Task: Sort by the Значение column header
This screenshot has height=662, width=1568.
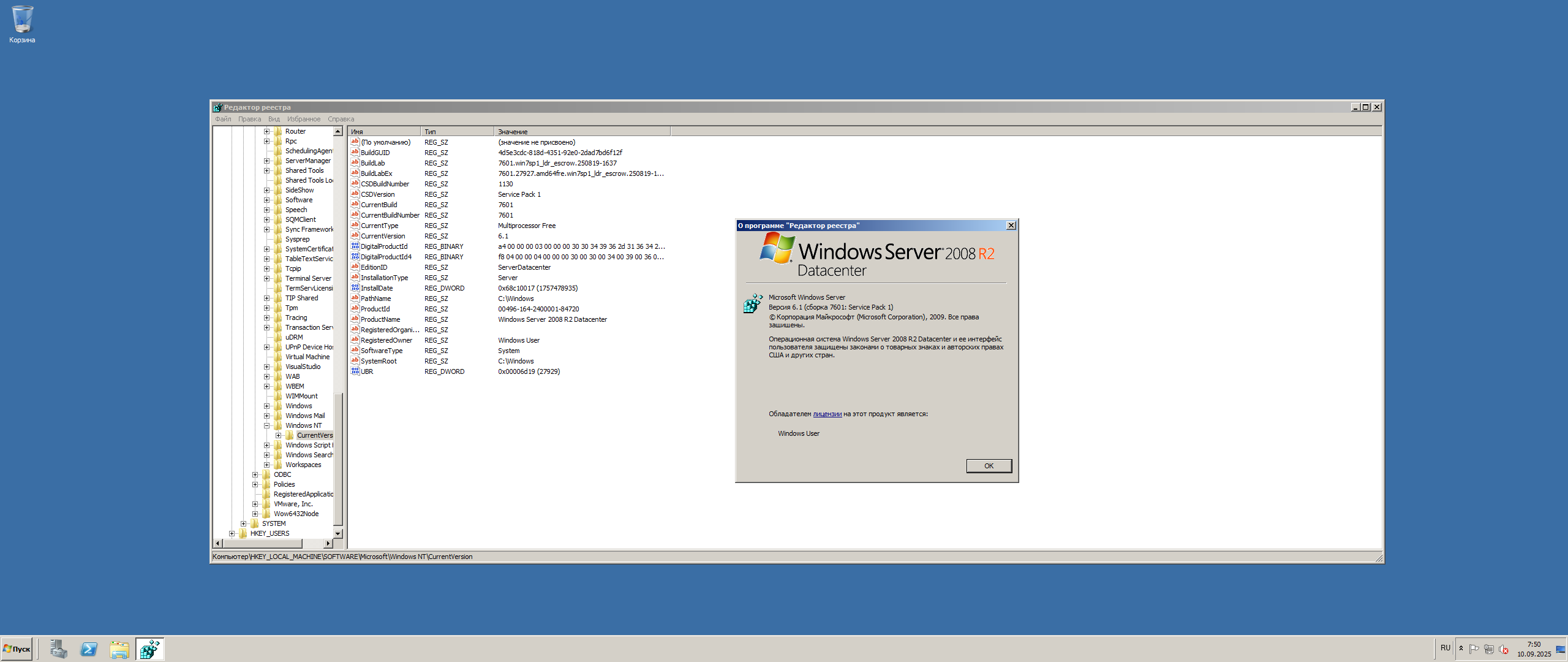Action: [x=582, y=132]
